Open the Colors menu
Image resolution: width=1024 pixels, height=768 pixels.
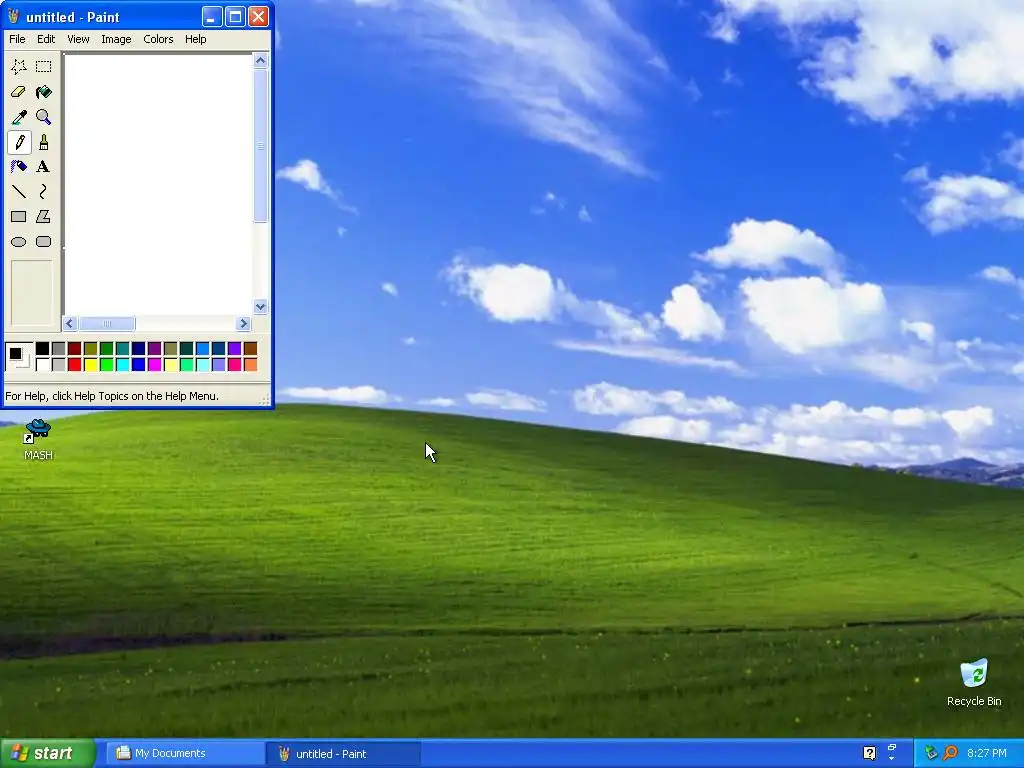coord(158,39)
